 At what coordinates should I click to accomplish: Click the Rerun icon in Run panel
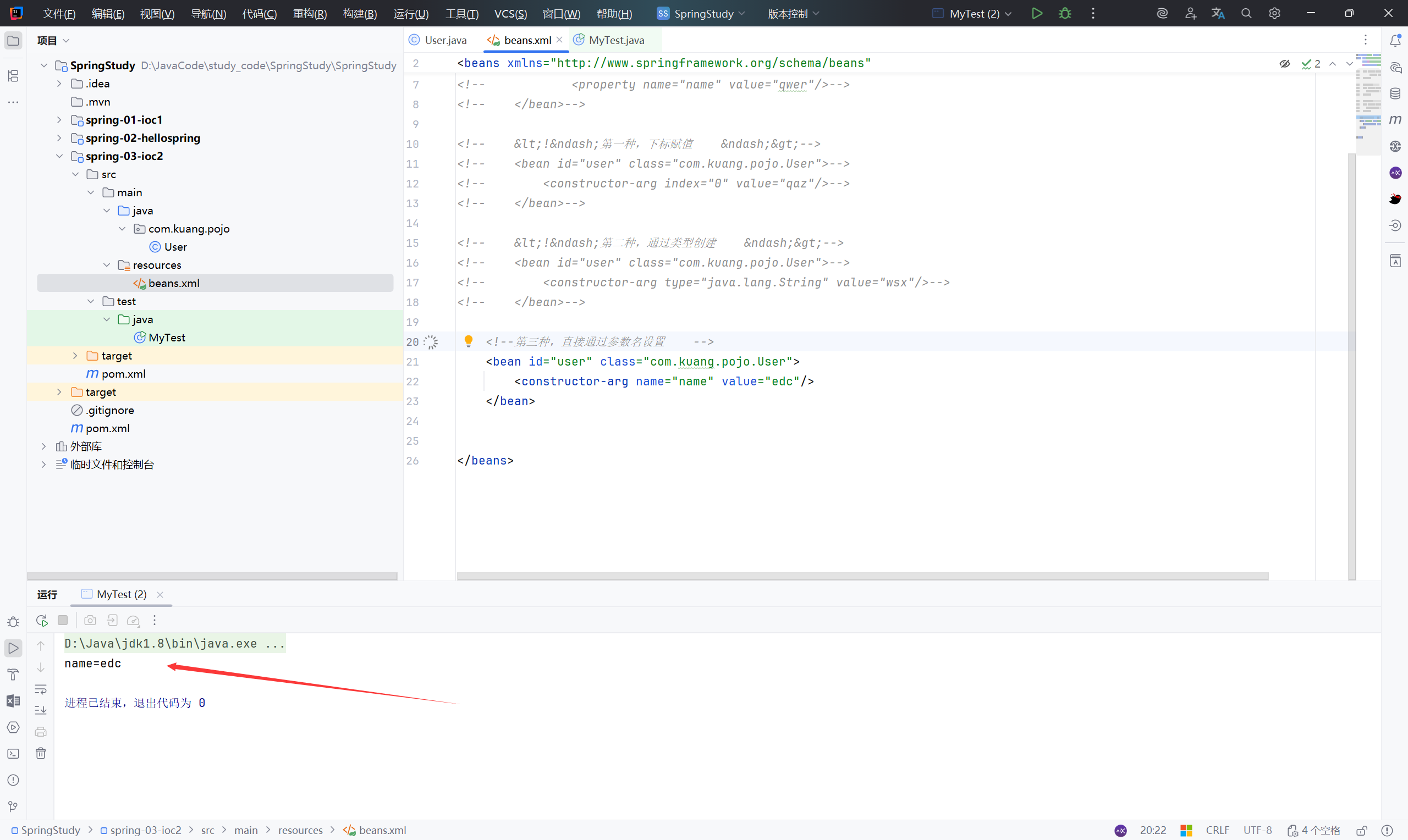coord(41,620)
